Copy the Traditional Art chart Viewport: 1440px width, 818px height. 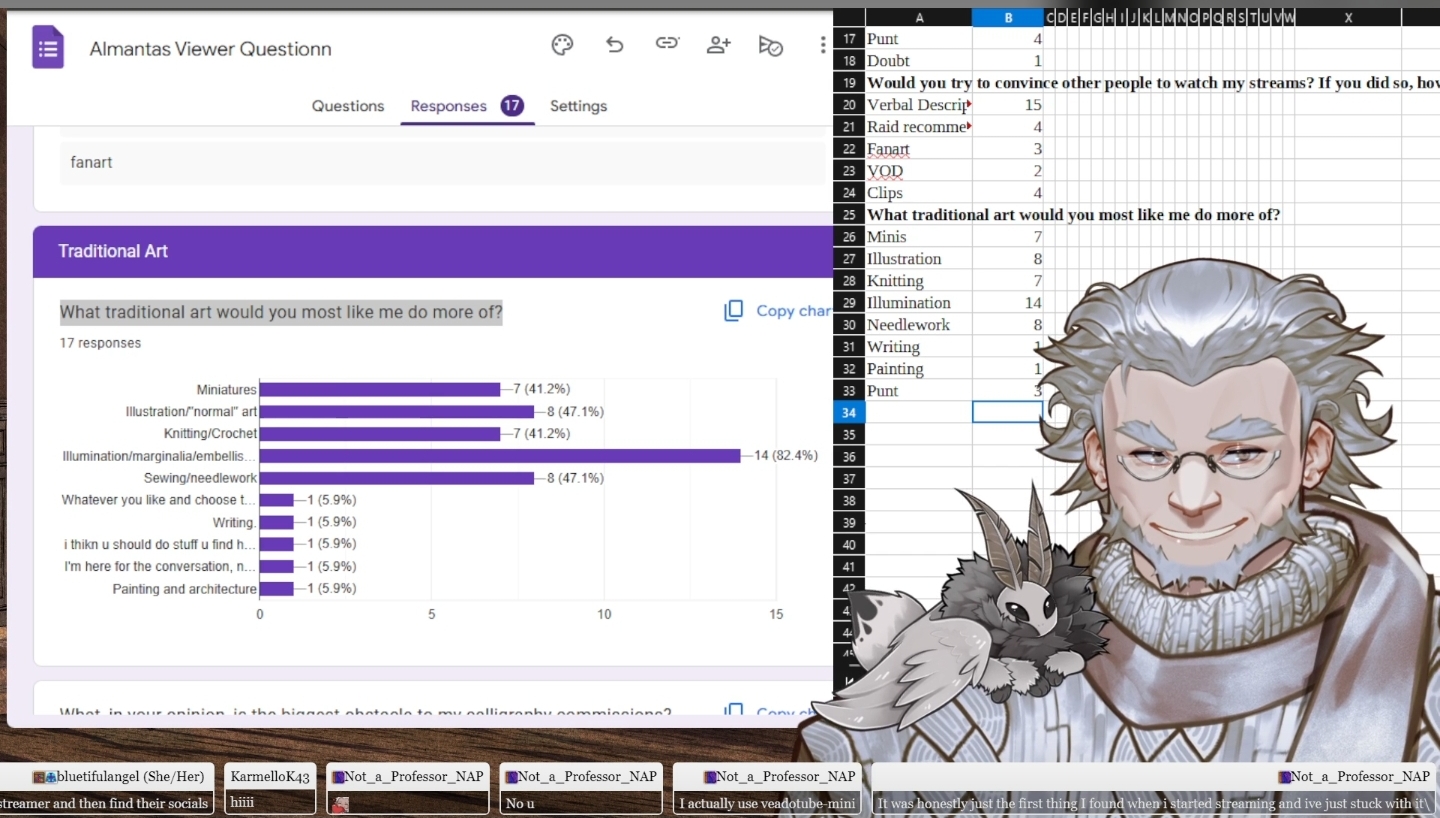click(777, 311)
